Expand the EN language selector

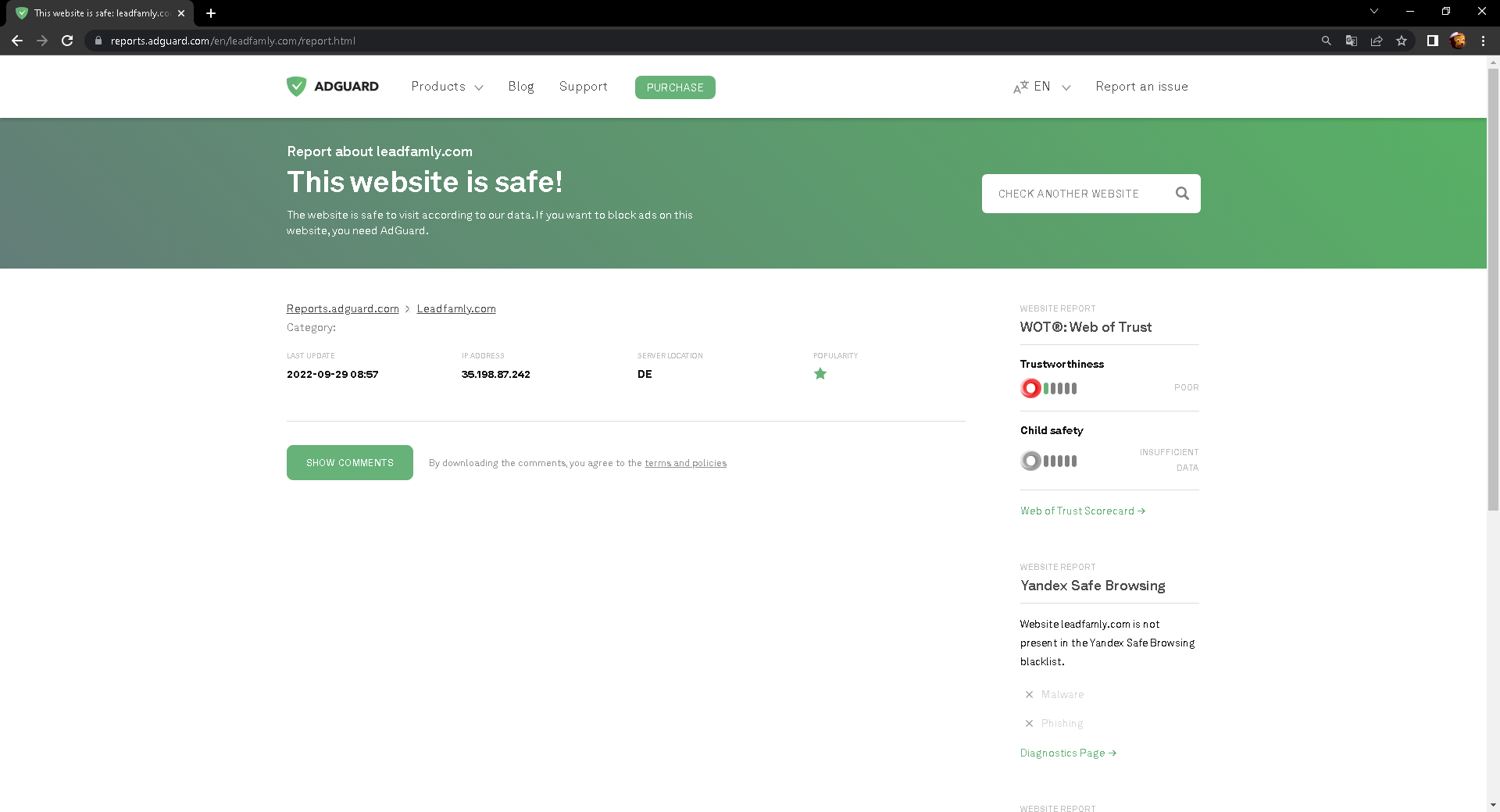click(1042, 87)
